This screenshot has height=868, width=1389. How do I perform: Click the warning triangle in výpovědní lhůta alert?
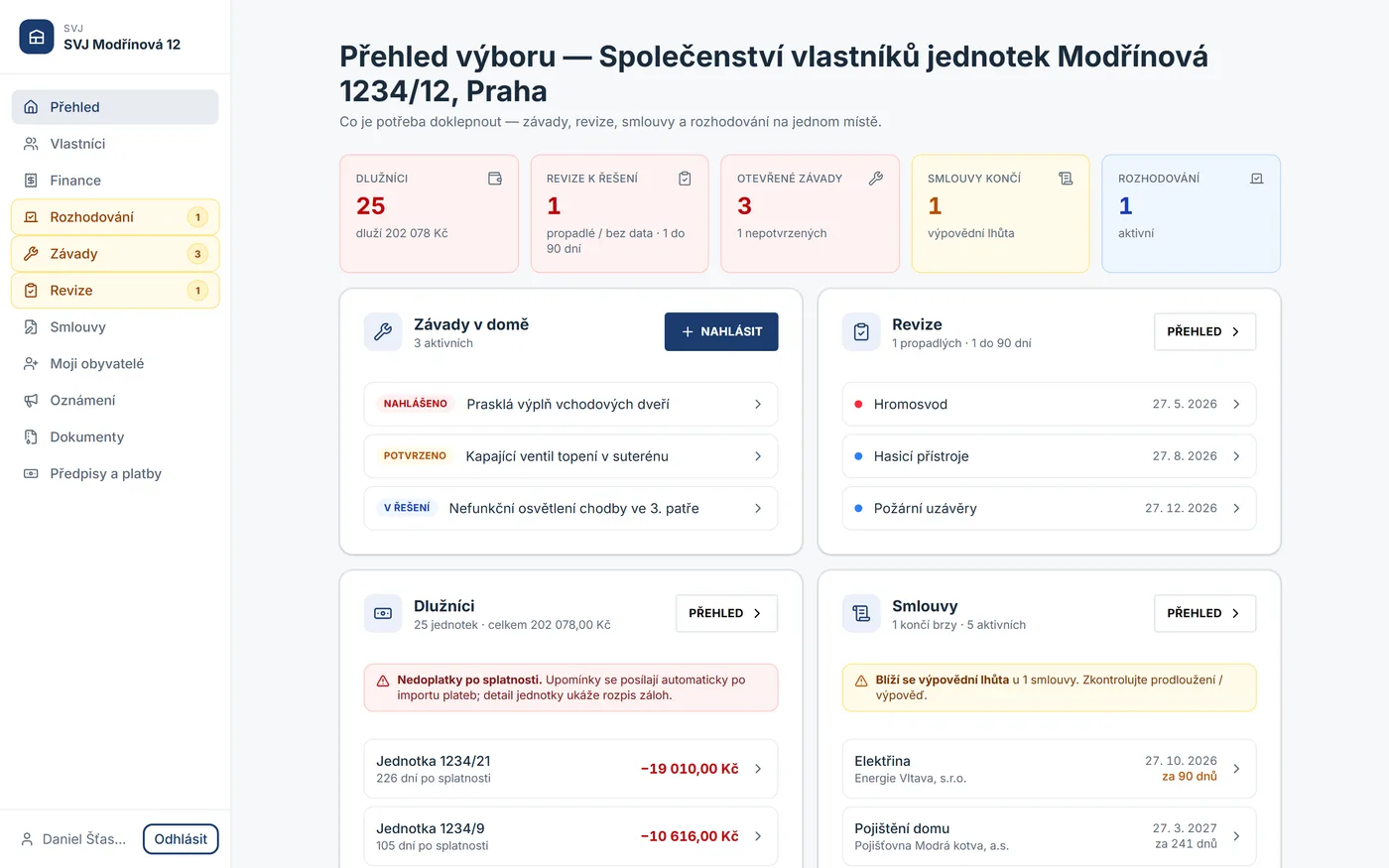[861, 682]
